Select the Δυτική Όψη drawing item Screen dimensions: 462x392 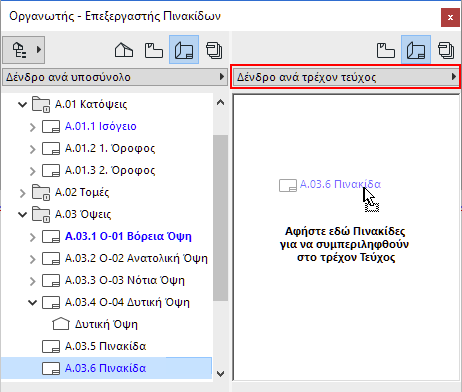[106, 324]
